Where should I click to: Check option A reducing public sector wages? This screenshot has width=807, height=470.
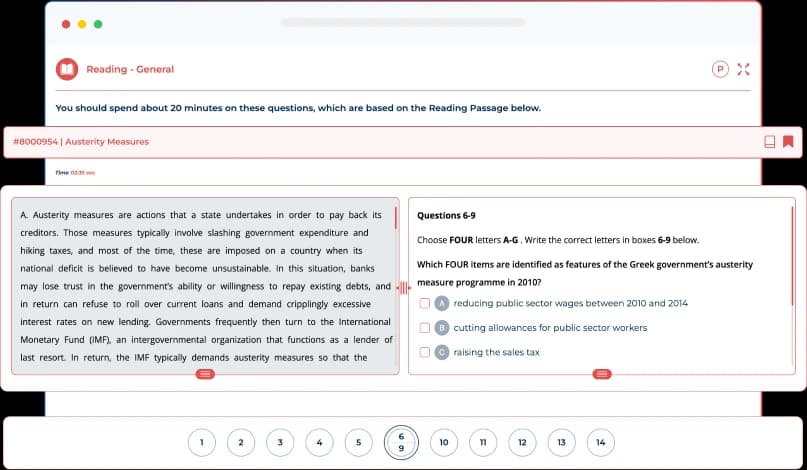coord(425,303)
